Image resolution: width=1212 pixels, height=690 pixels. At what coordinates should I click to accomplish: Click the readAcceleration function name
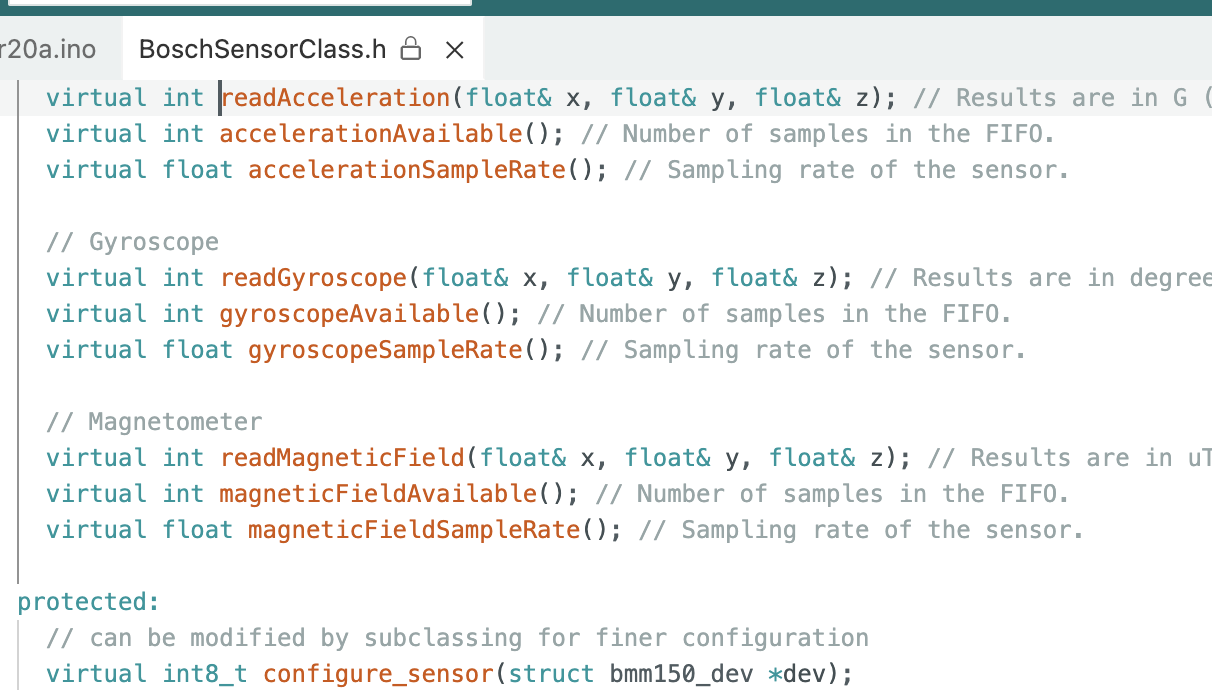point(335,98)
